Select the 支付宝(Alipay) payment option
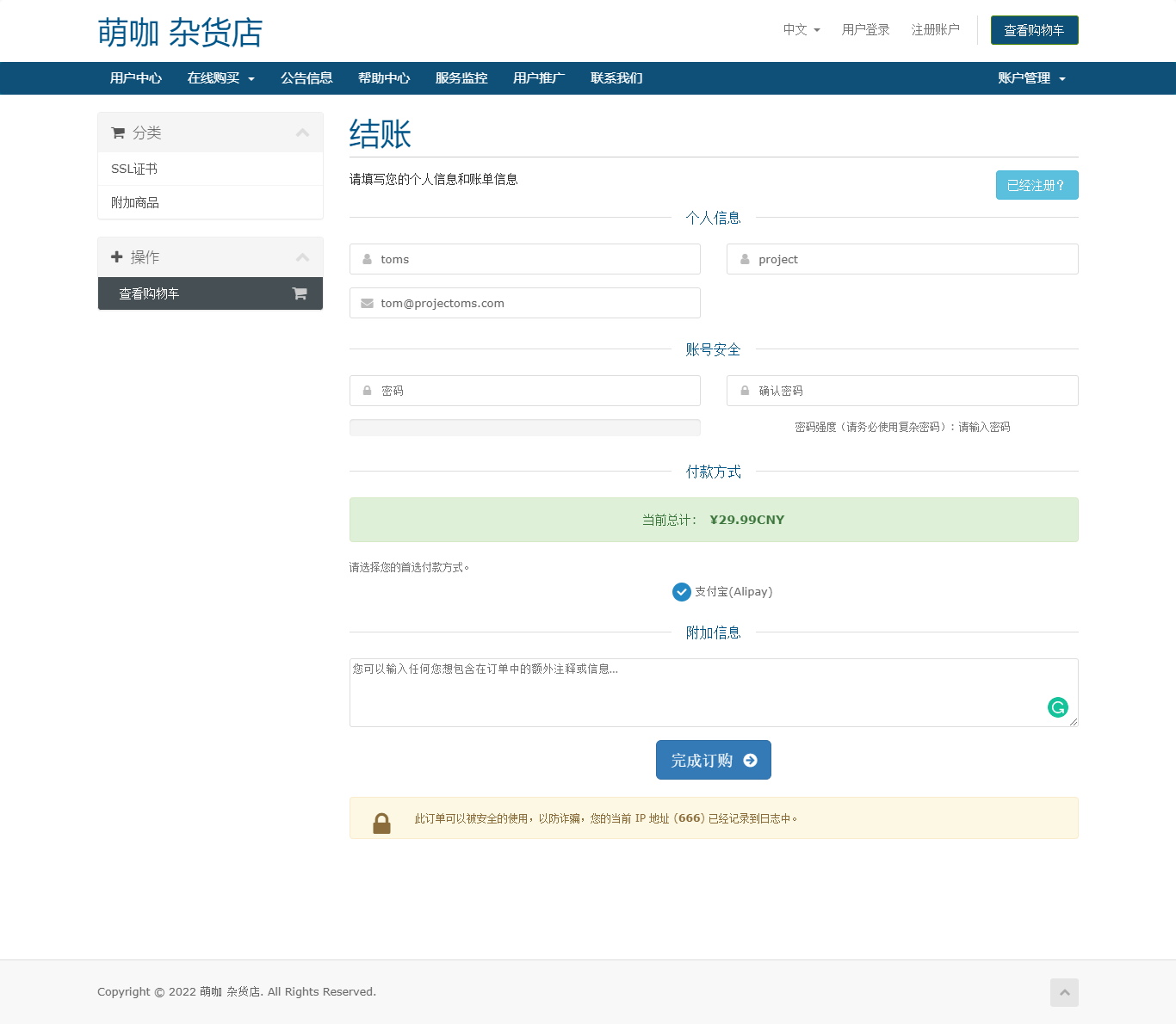 pos(682,592)
